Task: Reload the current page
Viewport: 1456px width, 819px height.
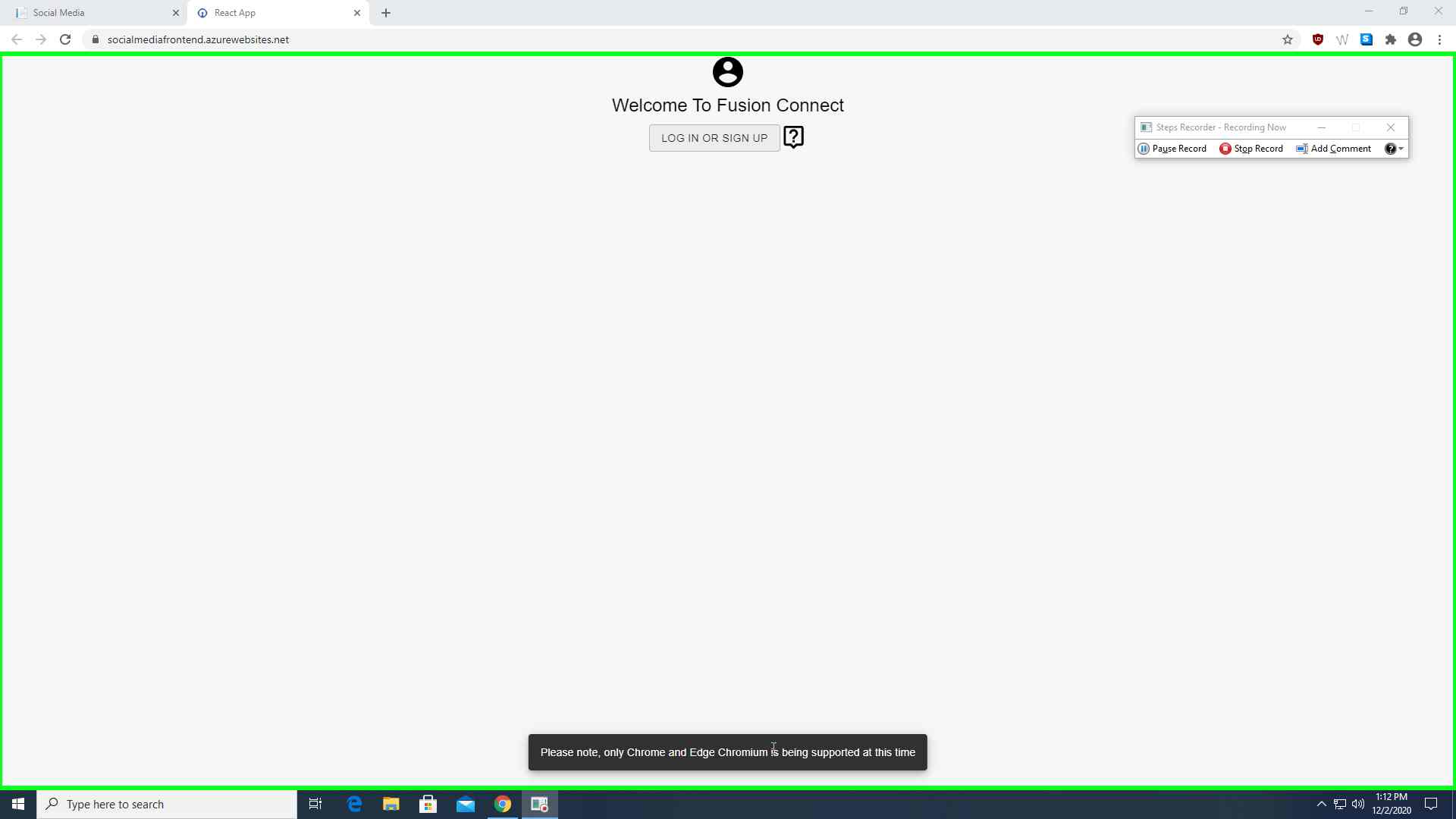Action: [x=65, y=39]
